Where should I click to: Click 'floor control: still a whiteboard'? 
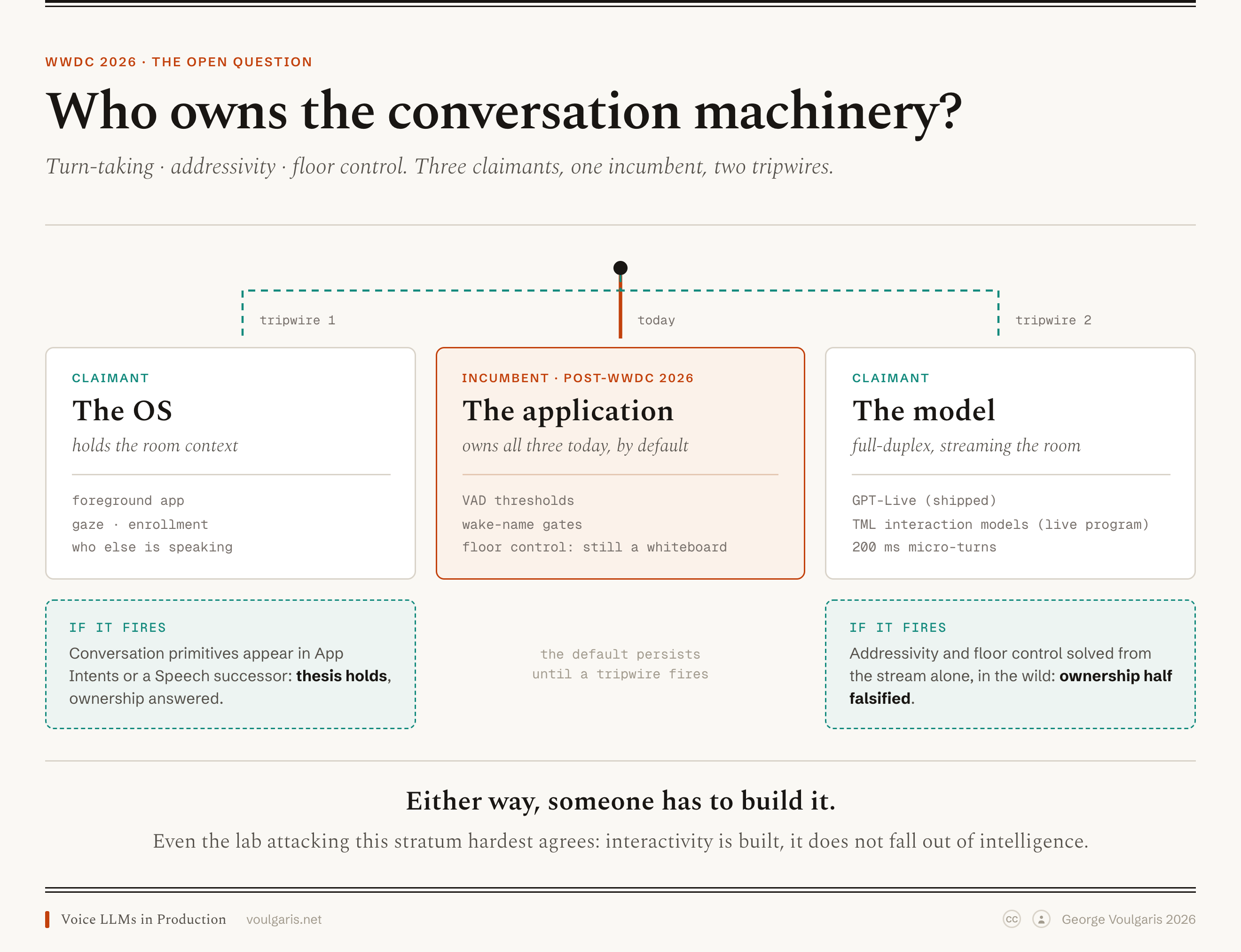pyautogui.click(x=595, y=547)
